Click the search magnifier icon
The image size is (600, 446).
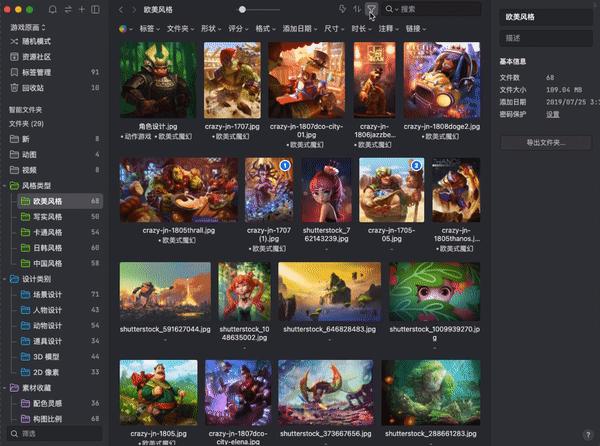(389, 9)
